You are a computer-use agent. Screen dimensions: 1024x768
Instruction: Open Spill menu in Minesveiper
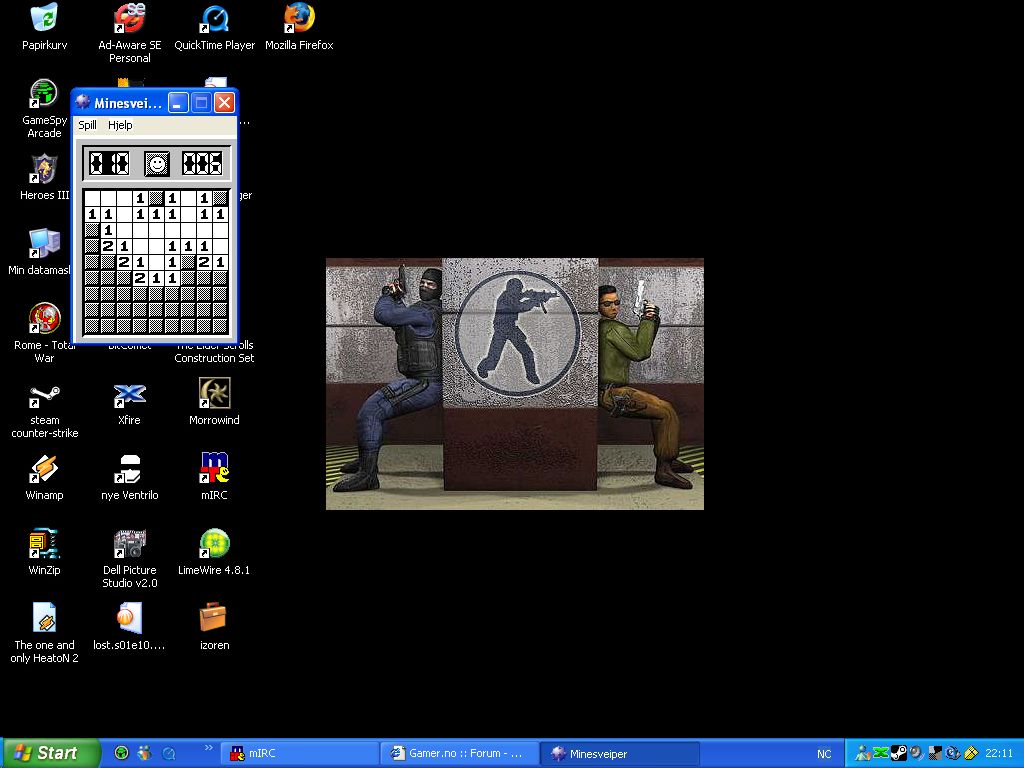[88, 125]
